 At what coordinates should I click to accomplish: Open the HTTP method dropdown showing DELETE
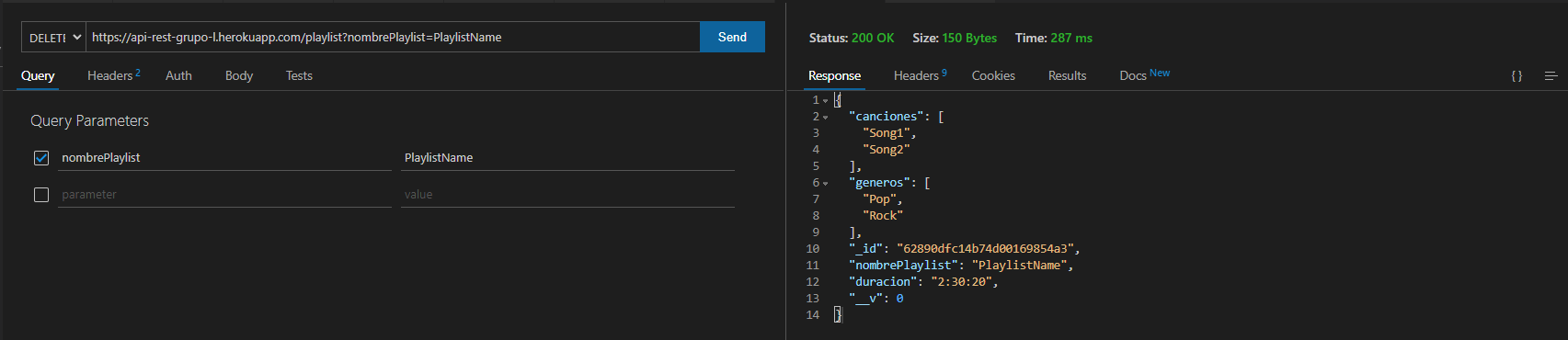[x=53, y=38]
